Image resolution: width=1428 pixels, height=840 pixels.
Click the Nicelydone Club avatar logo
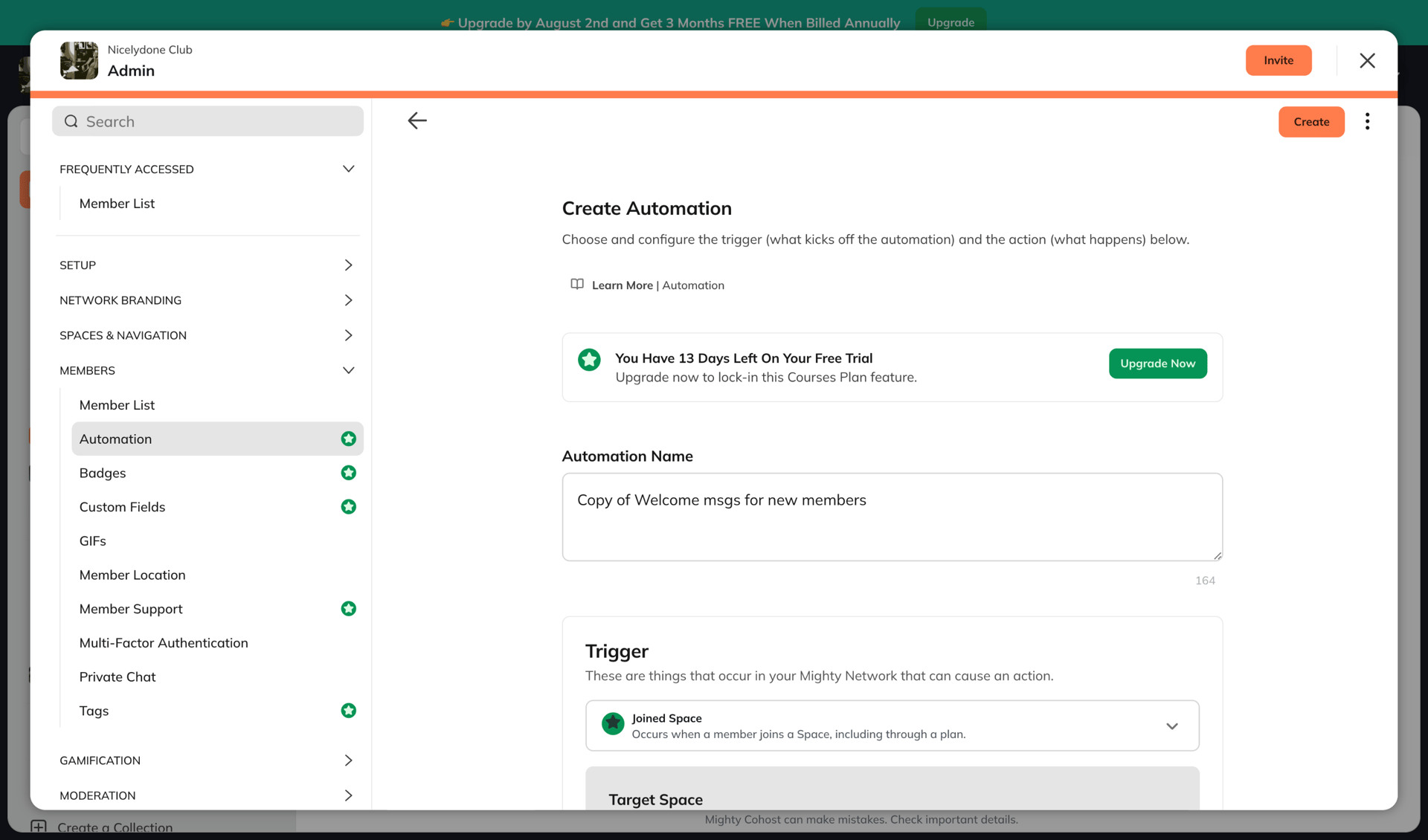[x=79, y=60]
